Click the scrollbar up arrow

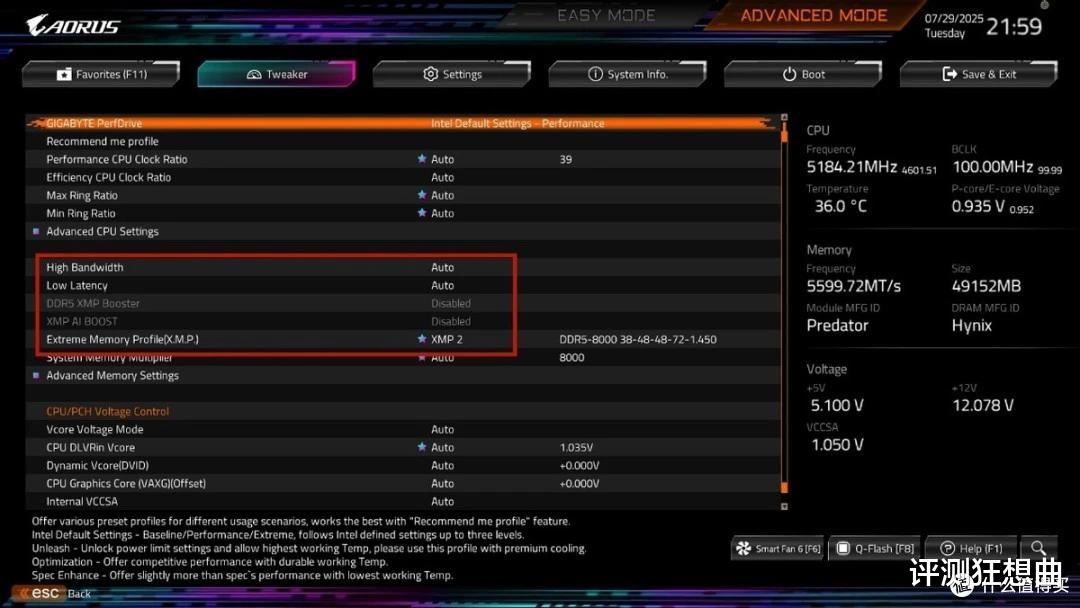pyautogui.click(x=784, y=118)
